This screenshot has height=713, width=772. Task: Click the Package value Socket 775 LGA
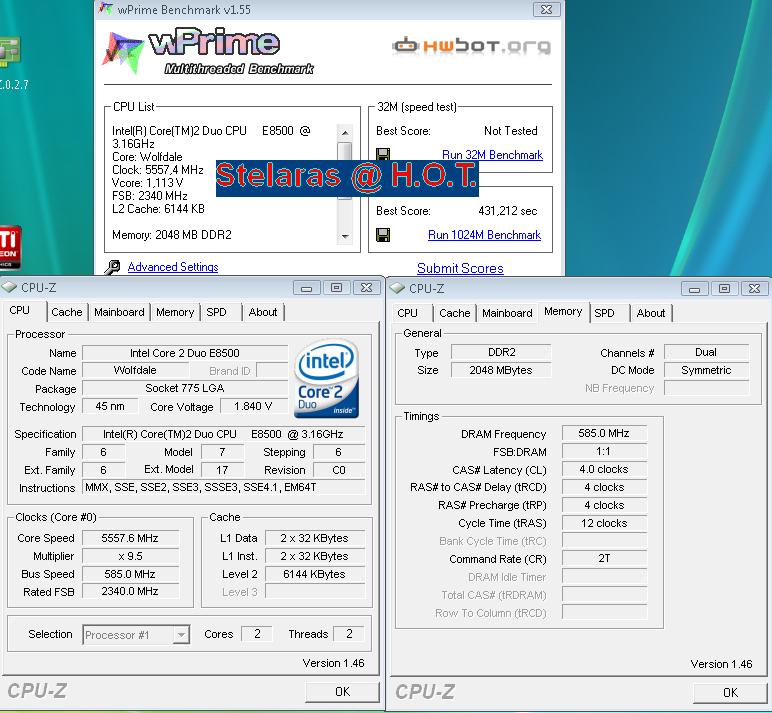click(x=185, y=389)
